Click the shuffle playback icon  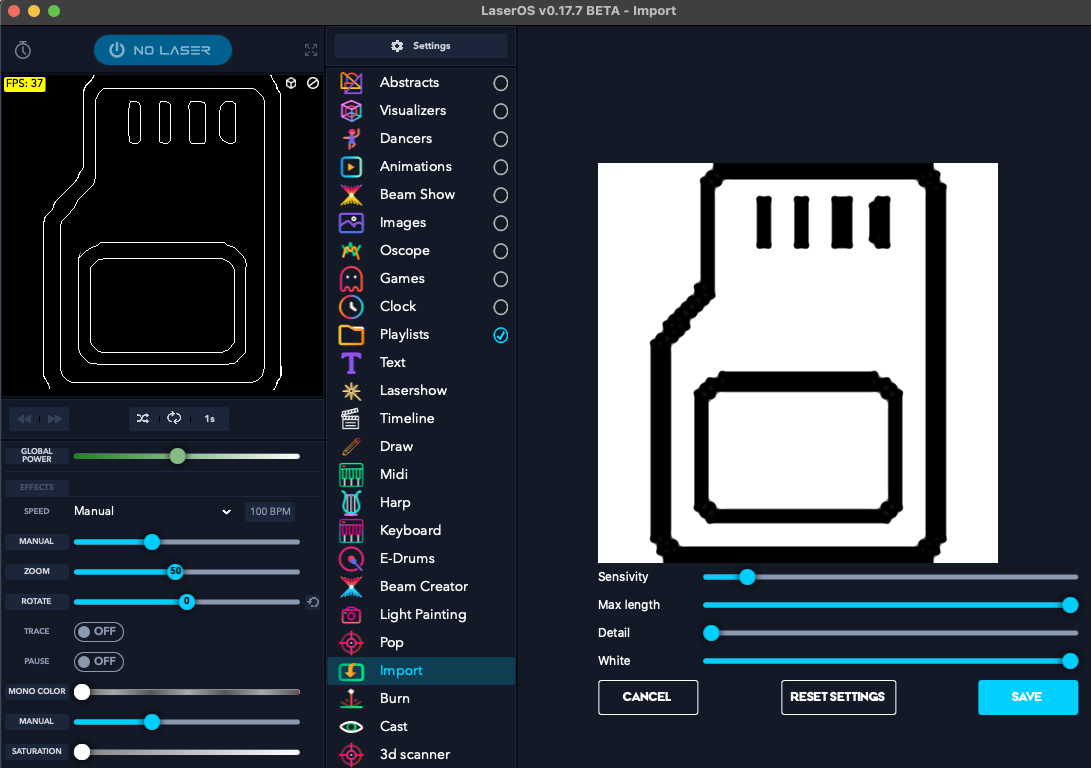pos(143,418)
